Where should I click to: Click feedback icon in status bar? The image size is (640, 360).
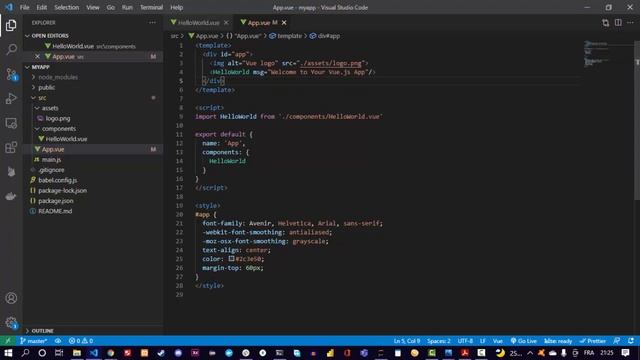coord(617,341)
